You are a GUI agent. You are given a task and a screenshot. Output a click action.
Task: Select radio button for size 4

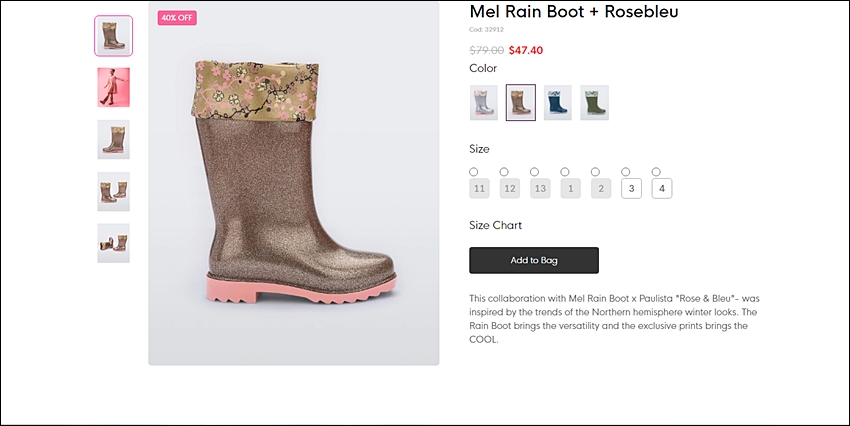click(656, 172)
